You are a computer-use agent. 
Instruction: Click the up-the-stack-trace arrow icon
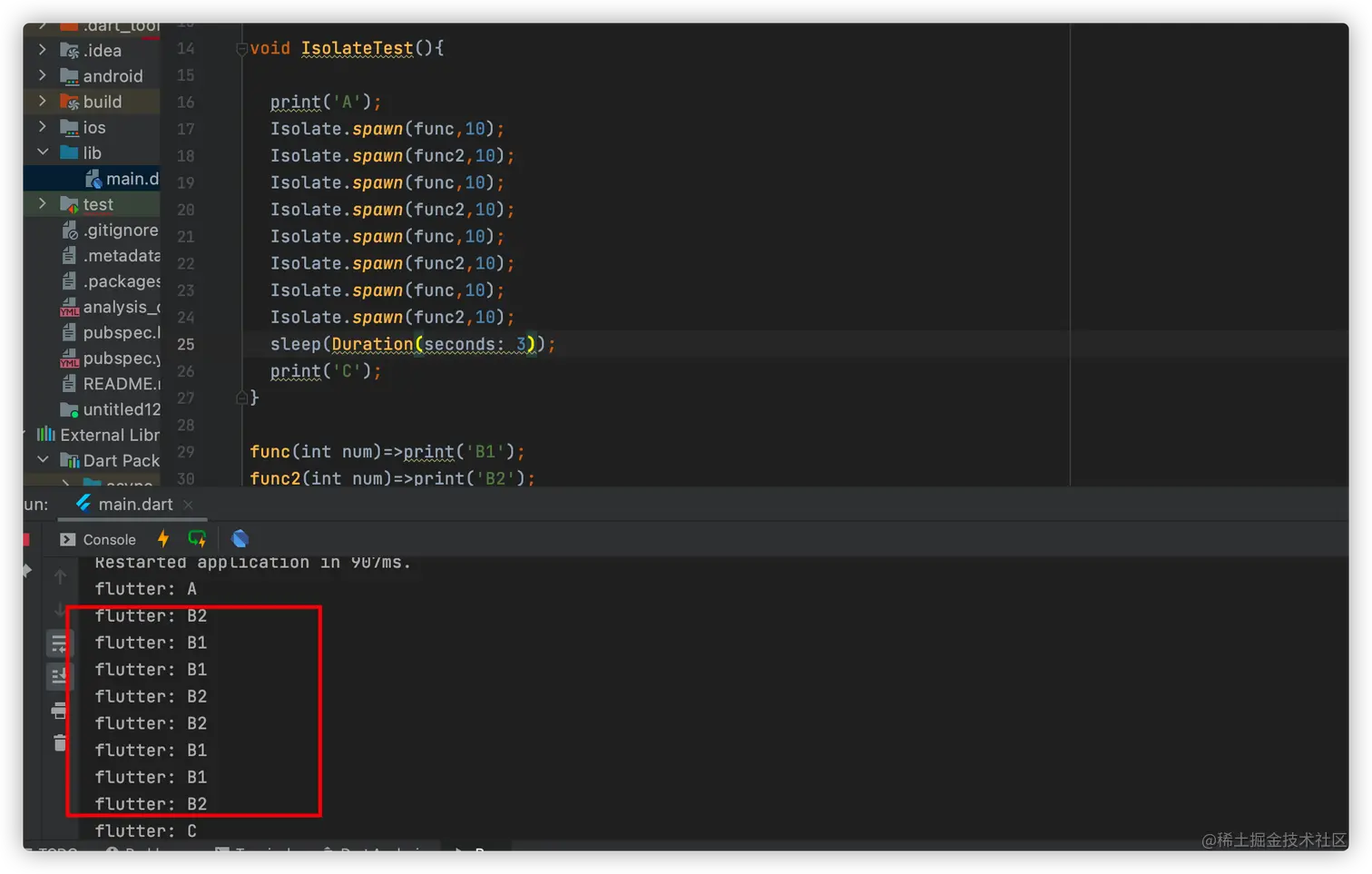coord(60,576)
